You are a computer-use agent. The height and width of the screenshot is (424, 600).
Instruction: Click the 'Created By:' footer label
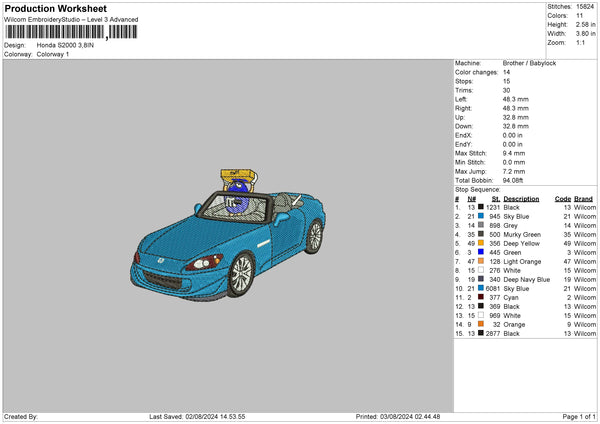click(x=21, y=417)
